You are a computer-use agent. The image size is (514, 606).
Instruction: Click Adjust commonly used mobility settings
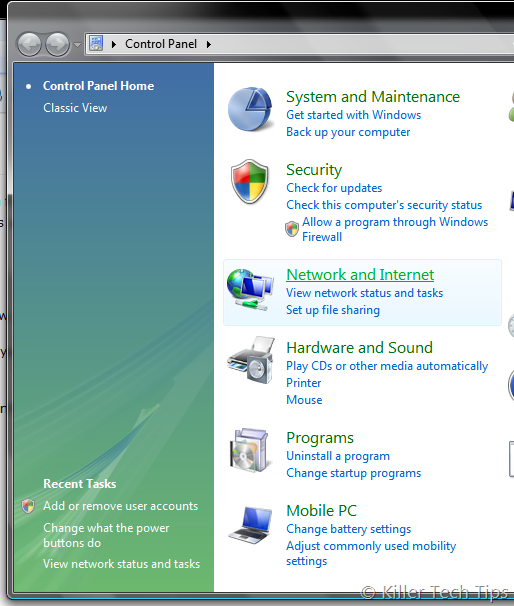371,553
